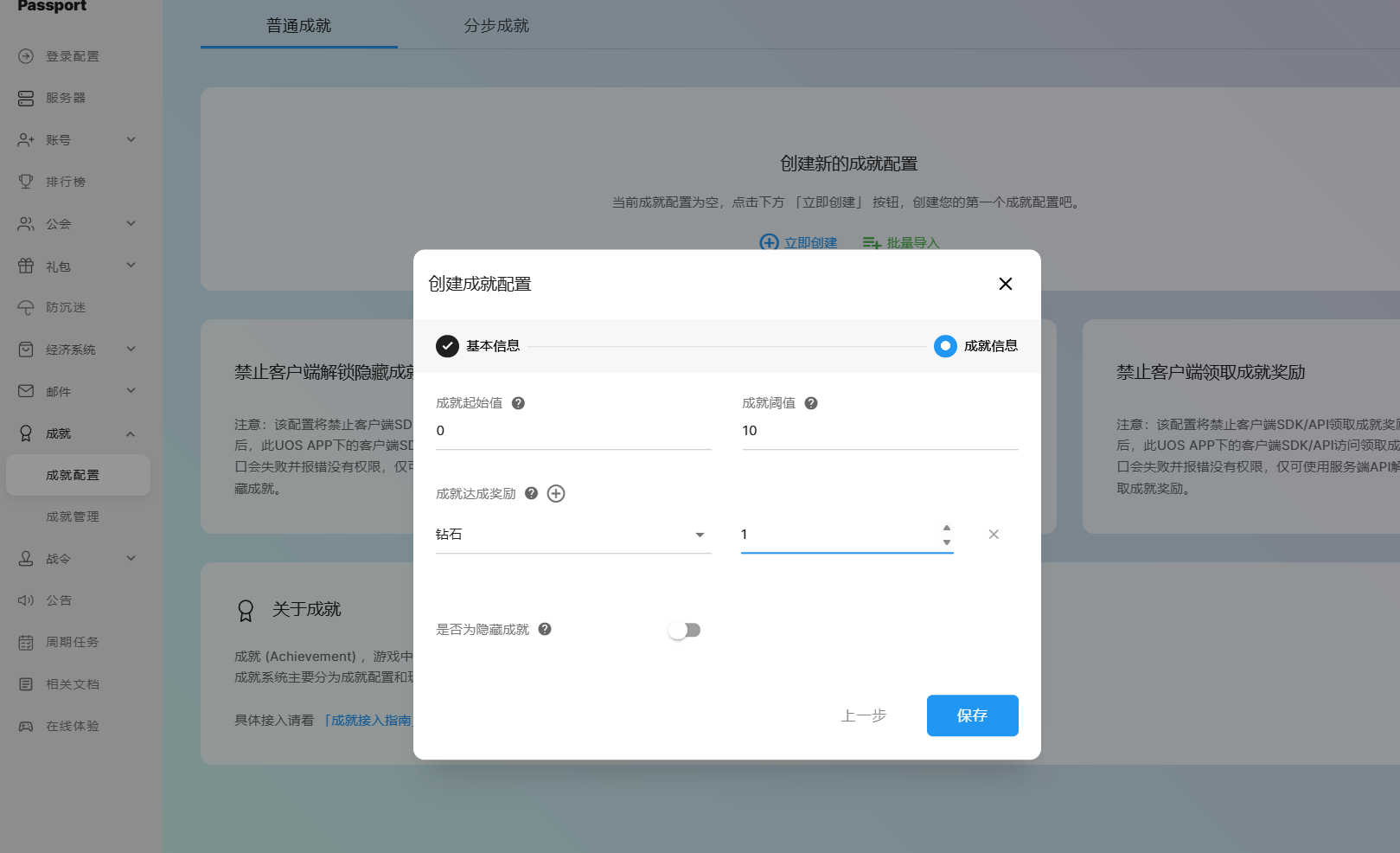Click the 成就阈值 input field
The height and width of the screenshot is (853, 1400).
[879, 431]
